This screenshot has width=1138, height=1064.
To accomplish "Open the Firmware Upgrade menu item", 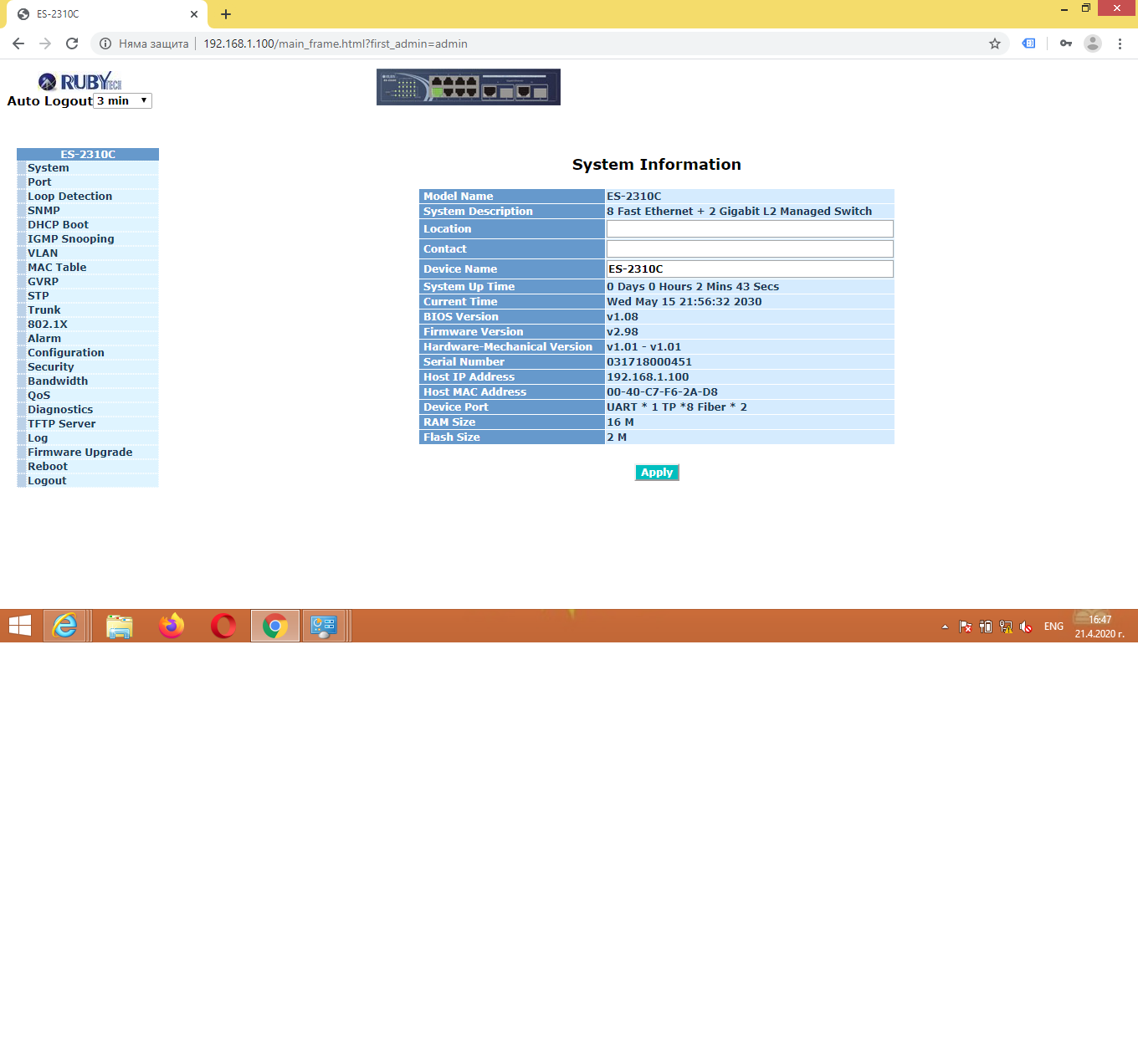I will click(79, 453).
